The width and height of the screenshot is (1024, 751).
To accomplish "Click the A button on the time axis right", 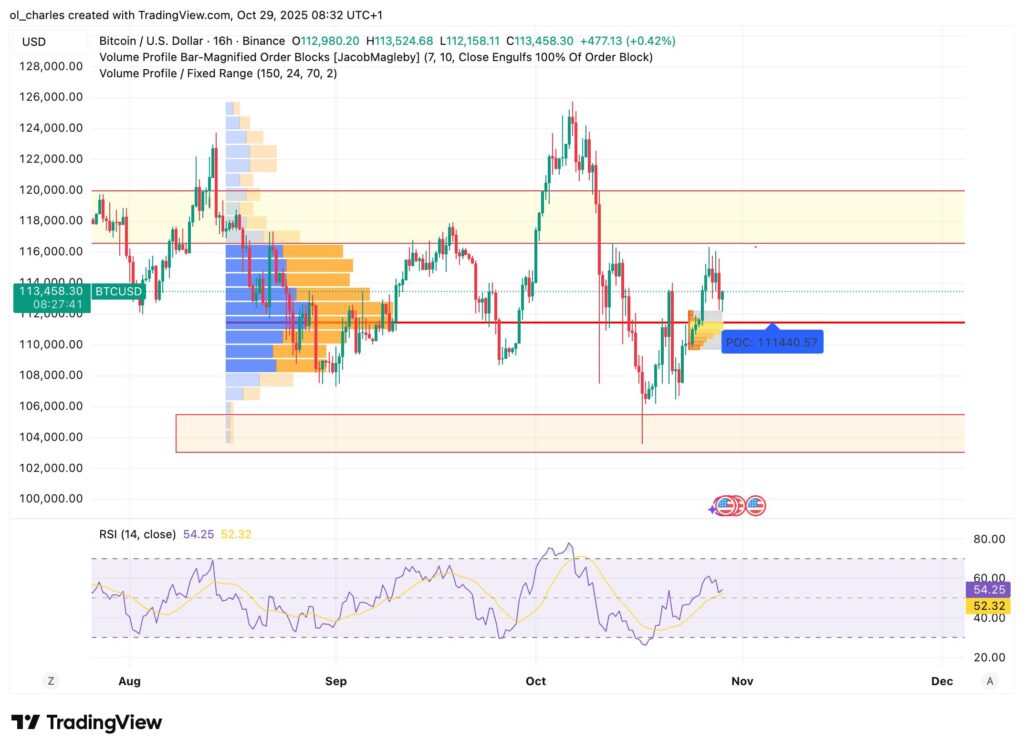I will pyautogui.click(x=988, y=680).
